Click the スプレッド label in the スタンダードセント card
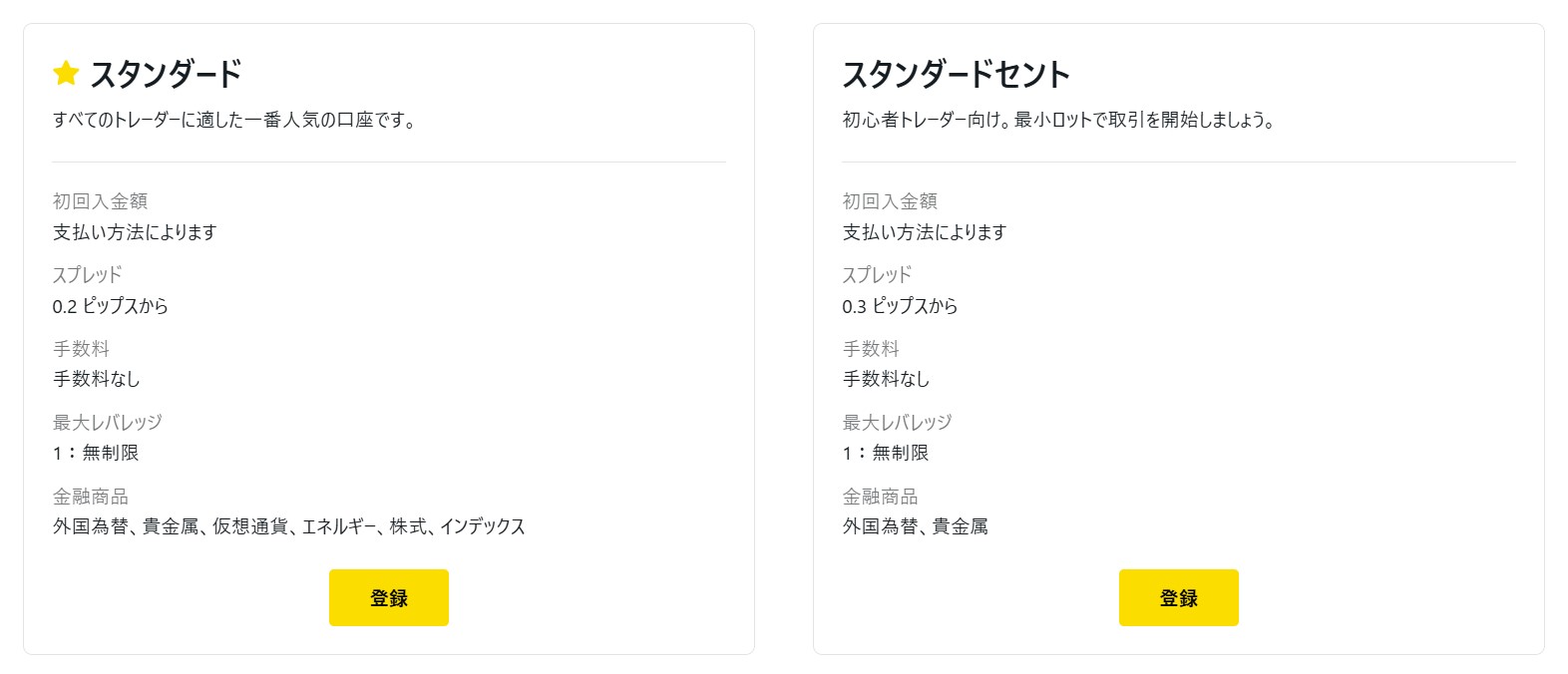The height and width of the screenshot is (674, 1568). tap(877, 275)
